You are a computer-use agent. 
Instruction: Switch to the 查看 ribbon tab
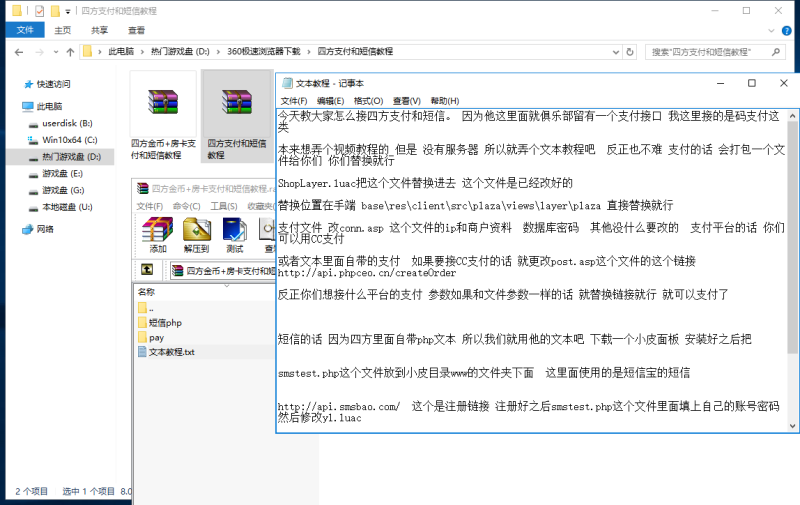(x=136, y=30)
